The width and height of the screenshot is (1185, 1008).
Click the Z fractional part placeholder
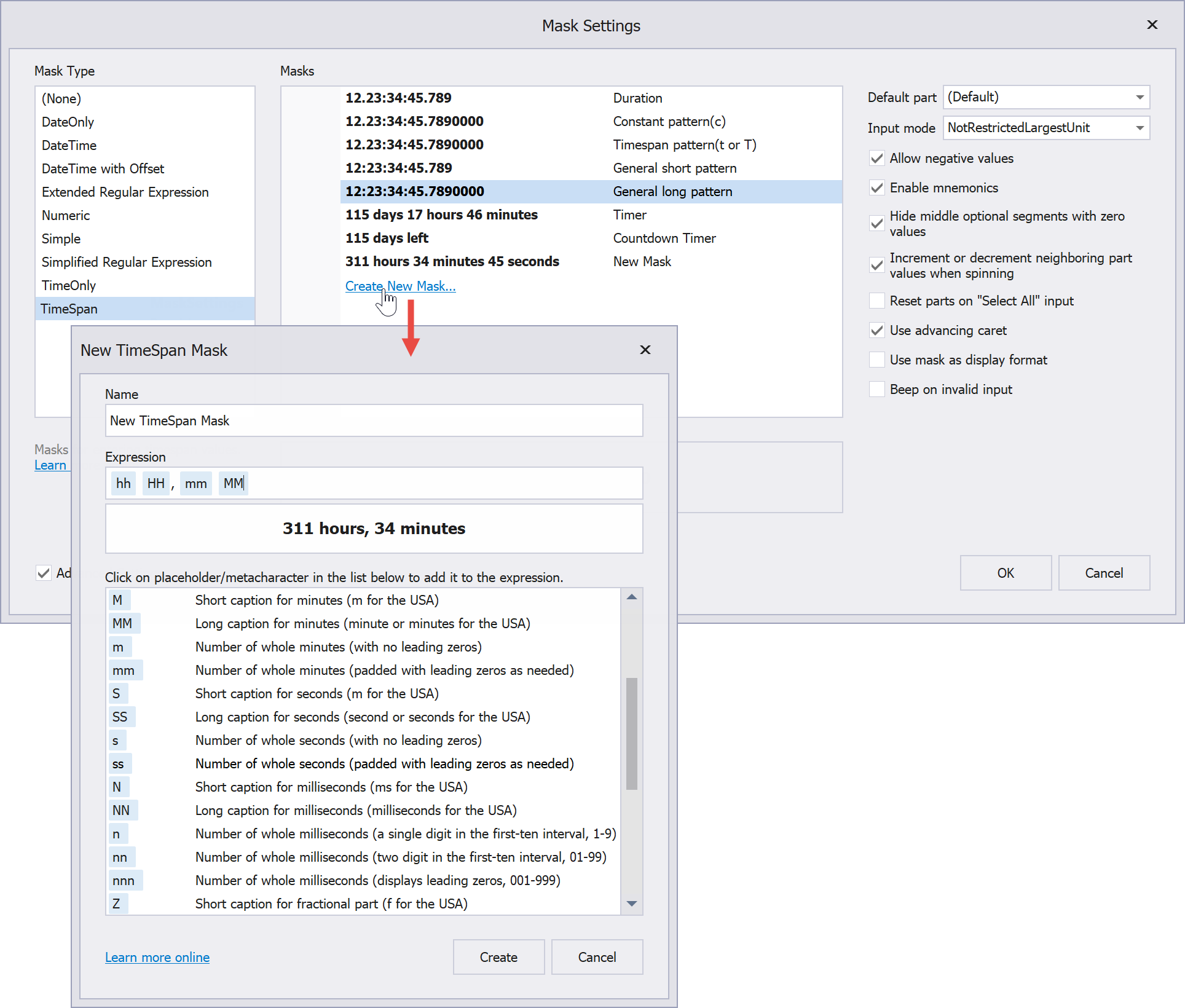(117, 904)
